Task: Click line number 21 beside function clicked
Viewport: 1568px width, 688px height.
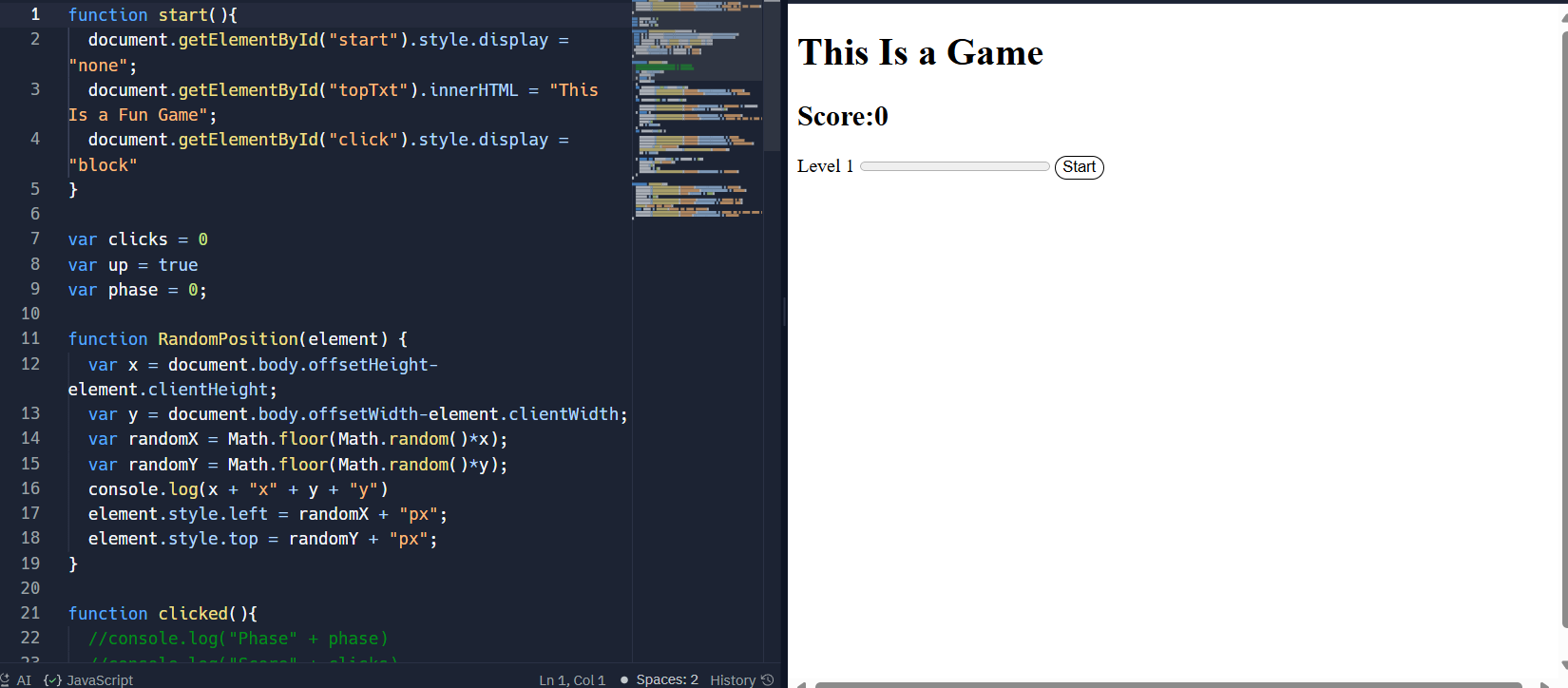Action: 30,613
